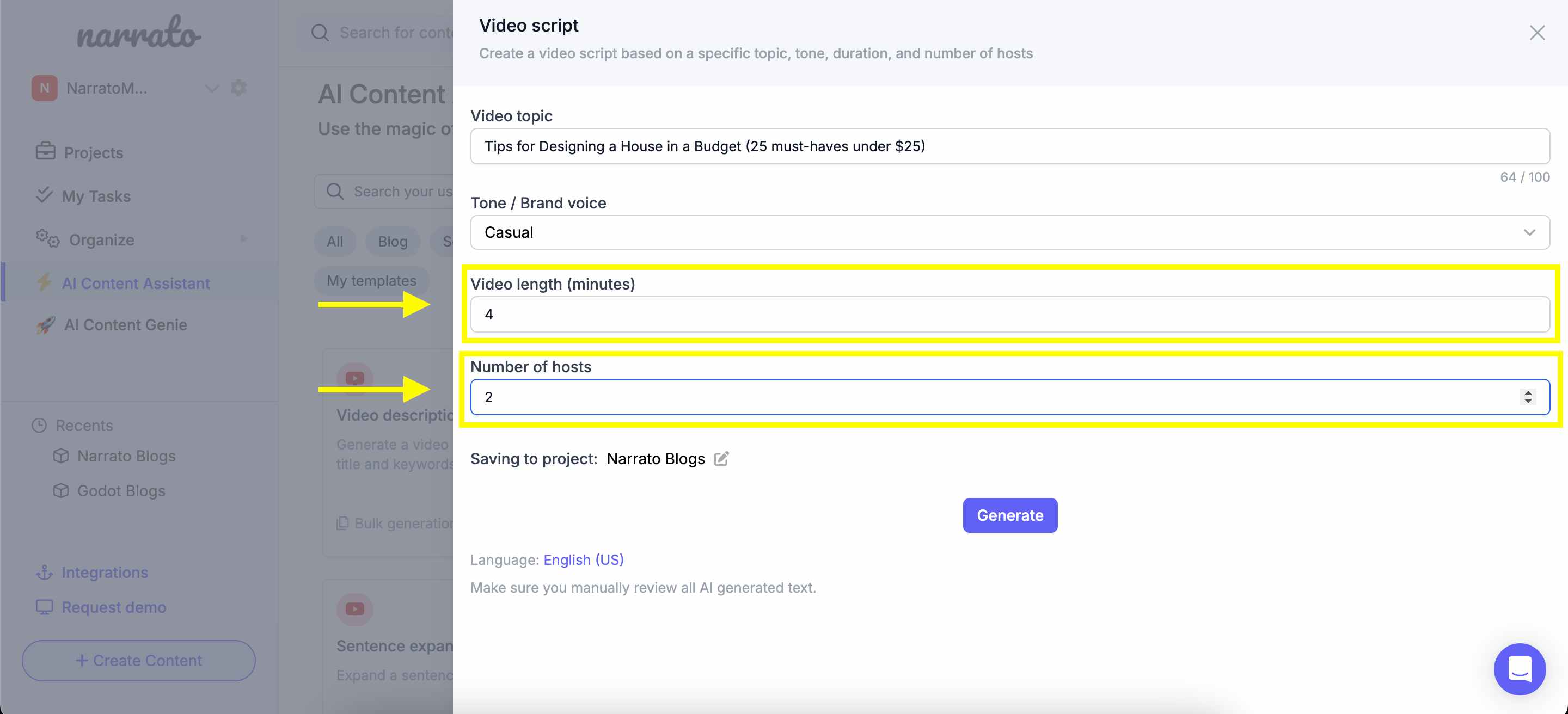This screenshot has height=714, width=1568.
Task: Click the Video length minutes field
Action: [1010, 315]
